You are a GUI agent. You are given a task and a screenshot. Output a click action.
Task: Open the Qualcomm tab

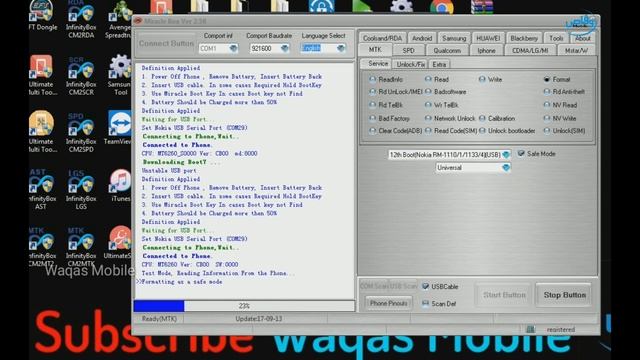click(447, 51)
